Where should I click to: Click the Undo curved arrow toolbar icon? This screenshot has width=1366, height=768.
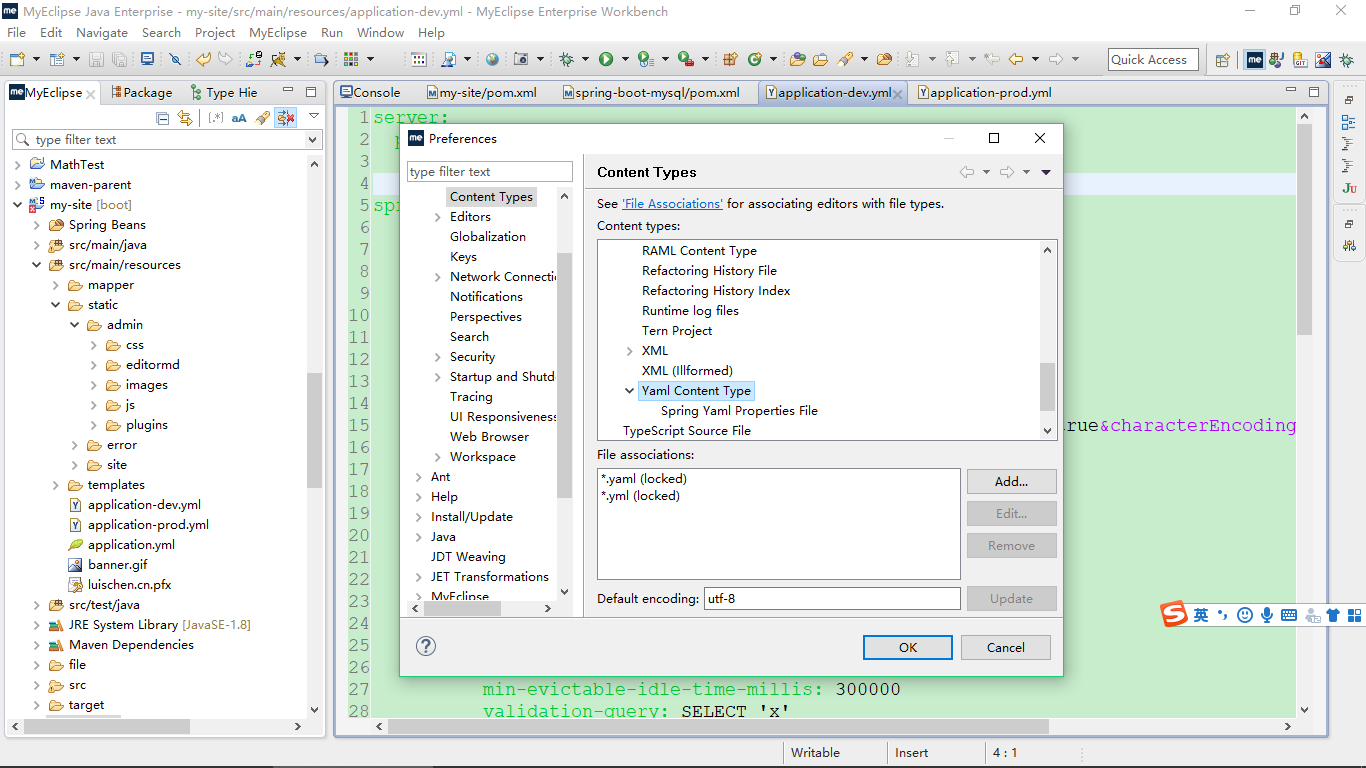point(204,59)
